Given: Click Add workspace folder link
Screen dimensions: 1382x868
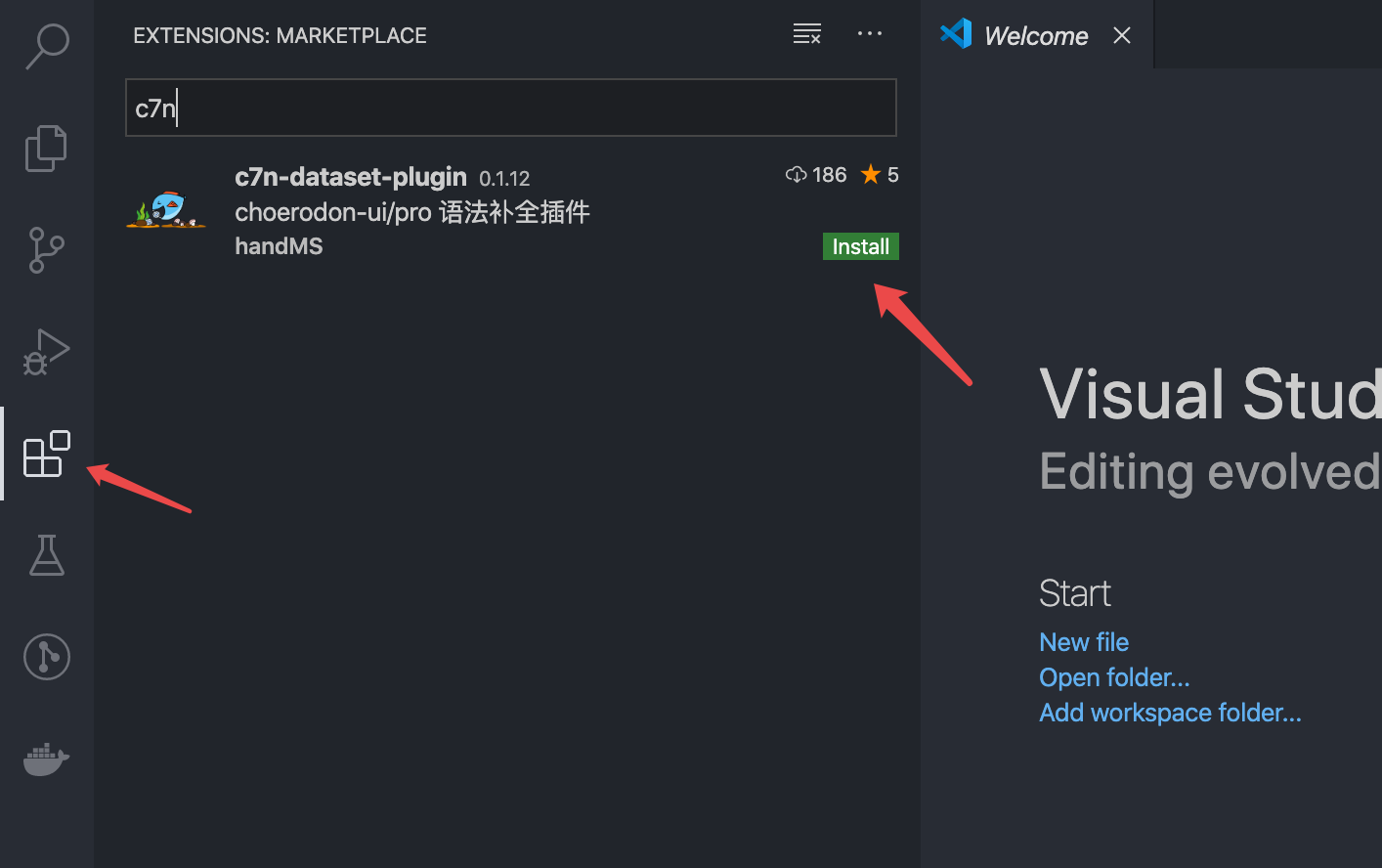Looking at the screenshot, I should (x=1170, y=713).
